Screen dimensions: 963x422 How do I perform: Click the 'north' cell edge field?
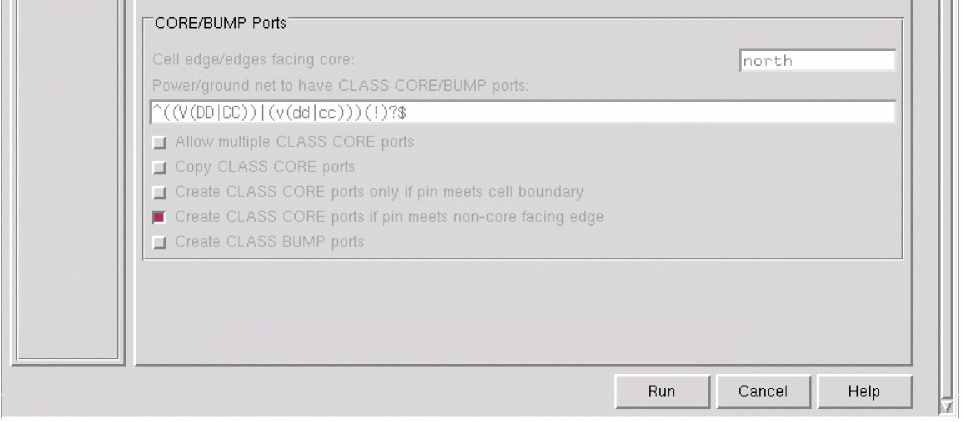(x=816, y=61)
